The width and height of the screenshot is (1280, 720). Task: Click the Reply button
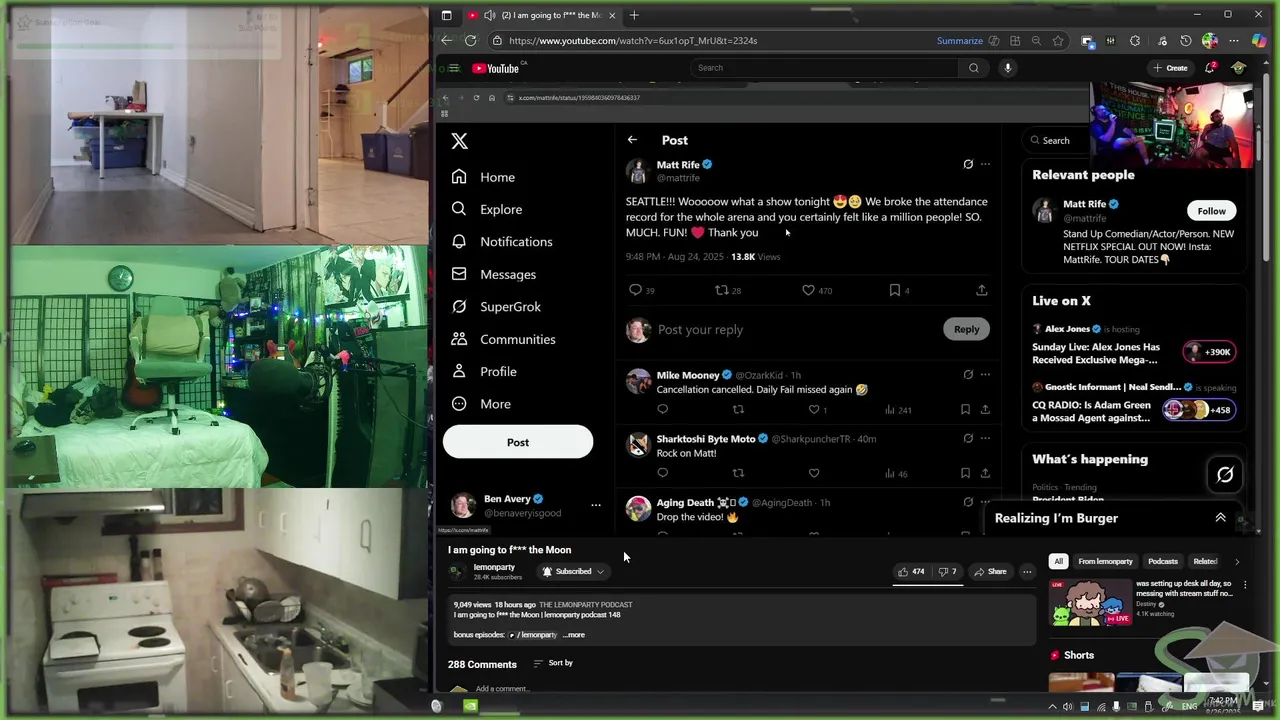pos(966,329)
